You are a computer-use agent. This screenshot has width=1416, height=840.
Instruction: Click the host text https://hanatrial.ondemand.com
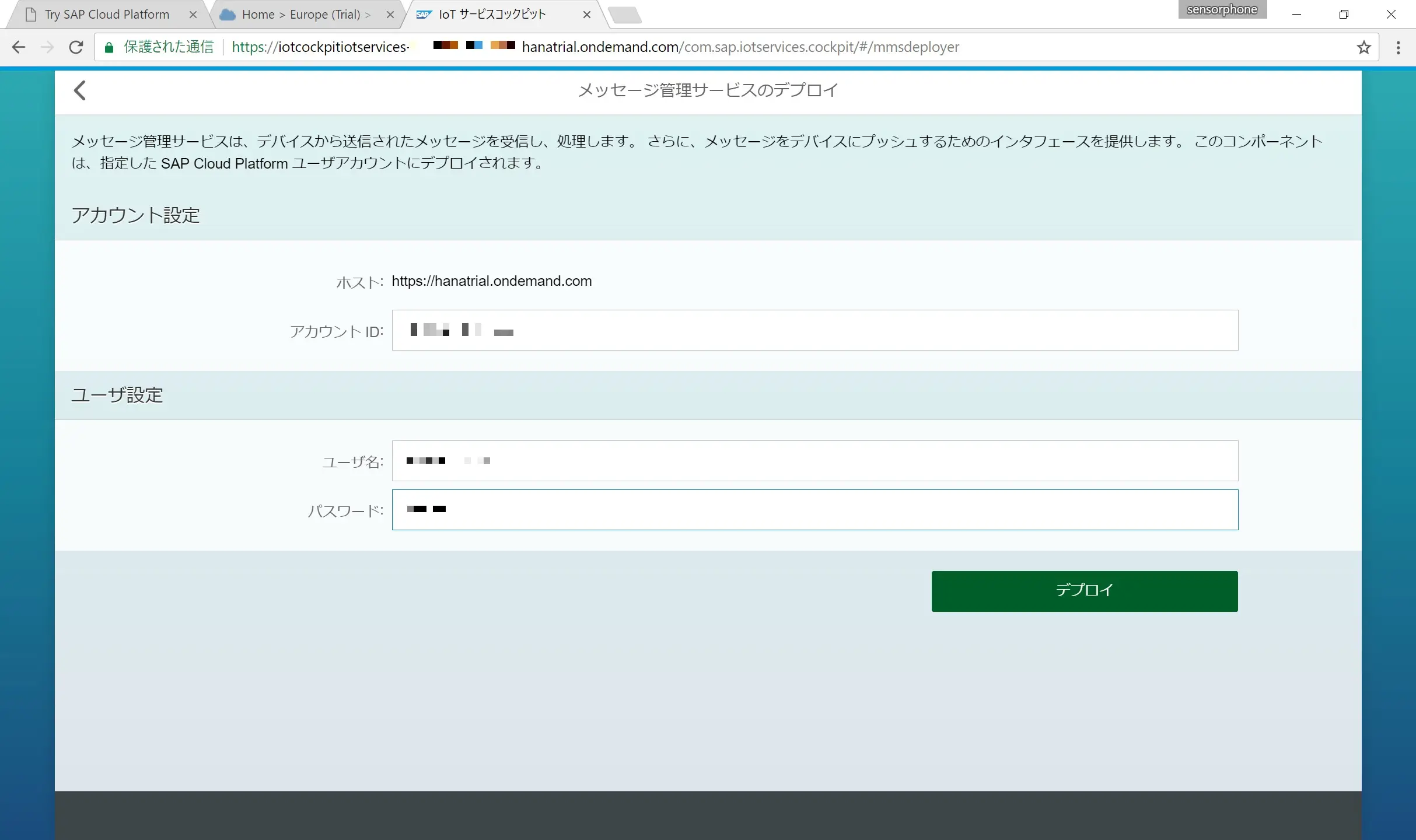[x=492, y=281]
